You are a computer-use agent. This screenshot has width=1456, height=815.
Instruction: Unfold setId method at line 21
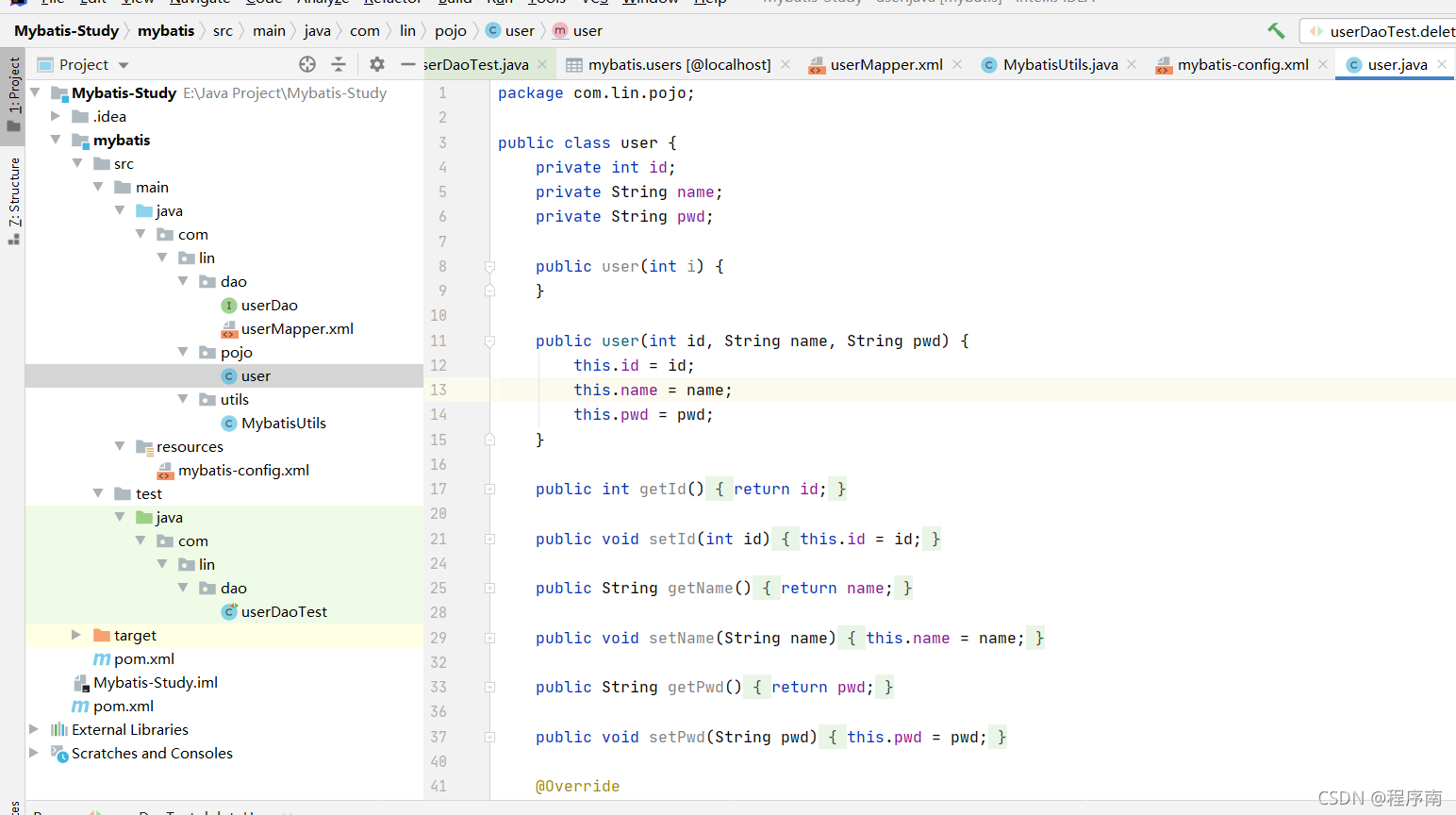click(x=489, y=540)
